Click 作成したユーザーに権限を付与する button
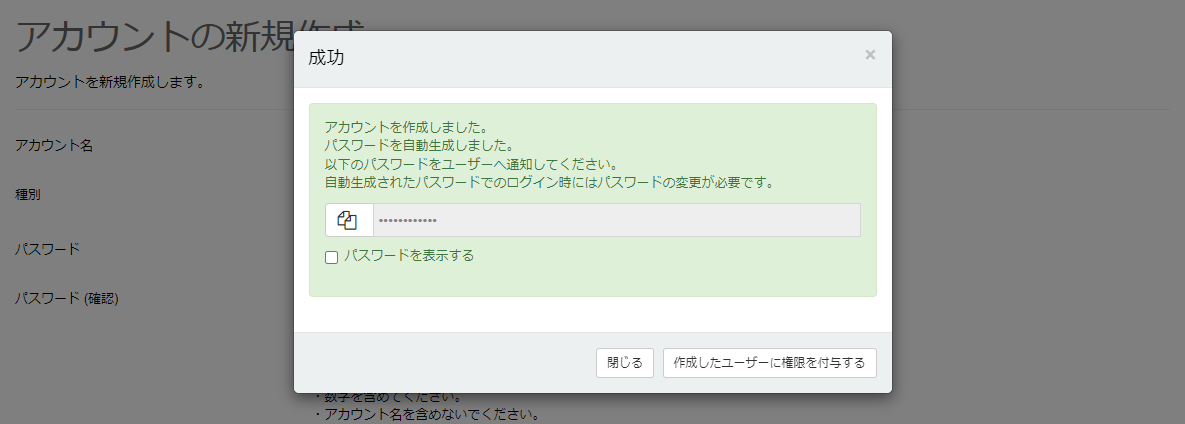 click(769, 363)
